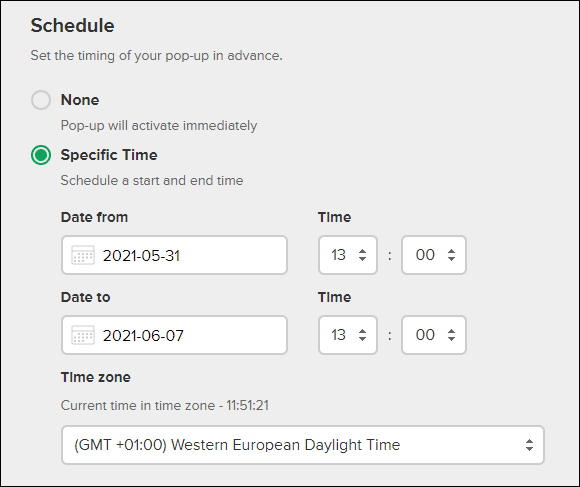580x487 pixels.
Task: Click the Specific Time label text
Action: pyautogui.click(x=109, y=155)
